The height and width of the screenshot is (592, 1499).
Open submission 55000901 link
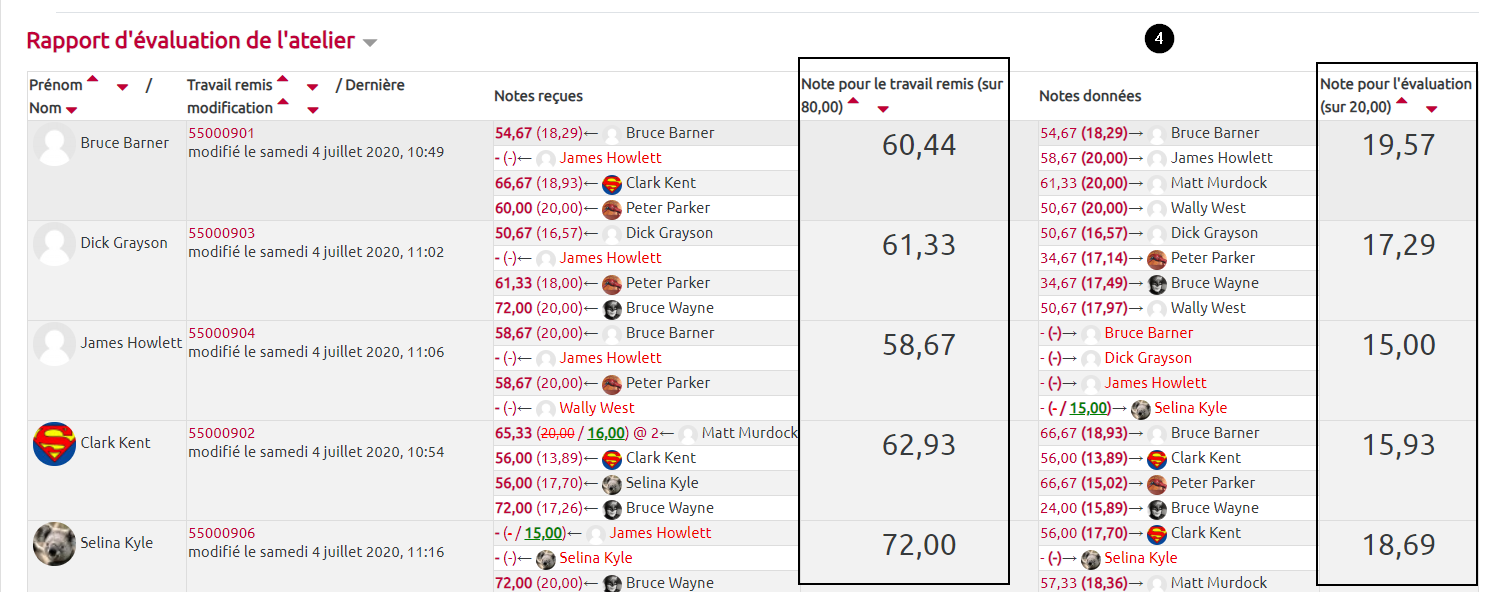[x=221, y=133]
